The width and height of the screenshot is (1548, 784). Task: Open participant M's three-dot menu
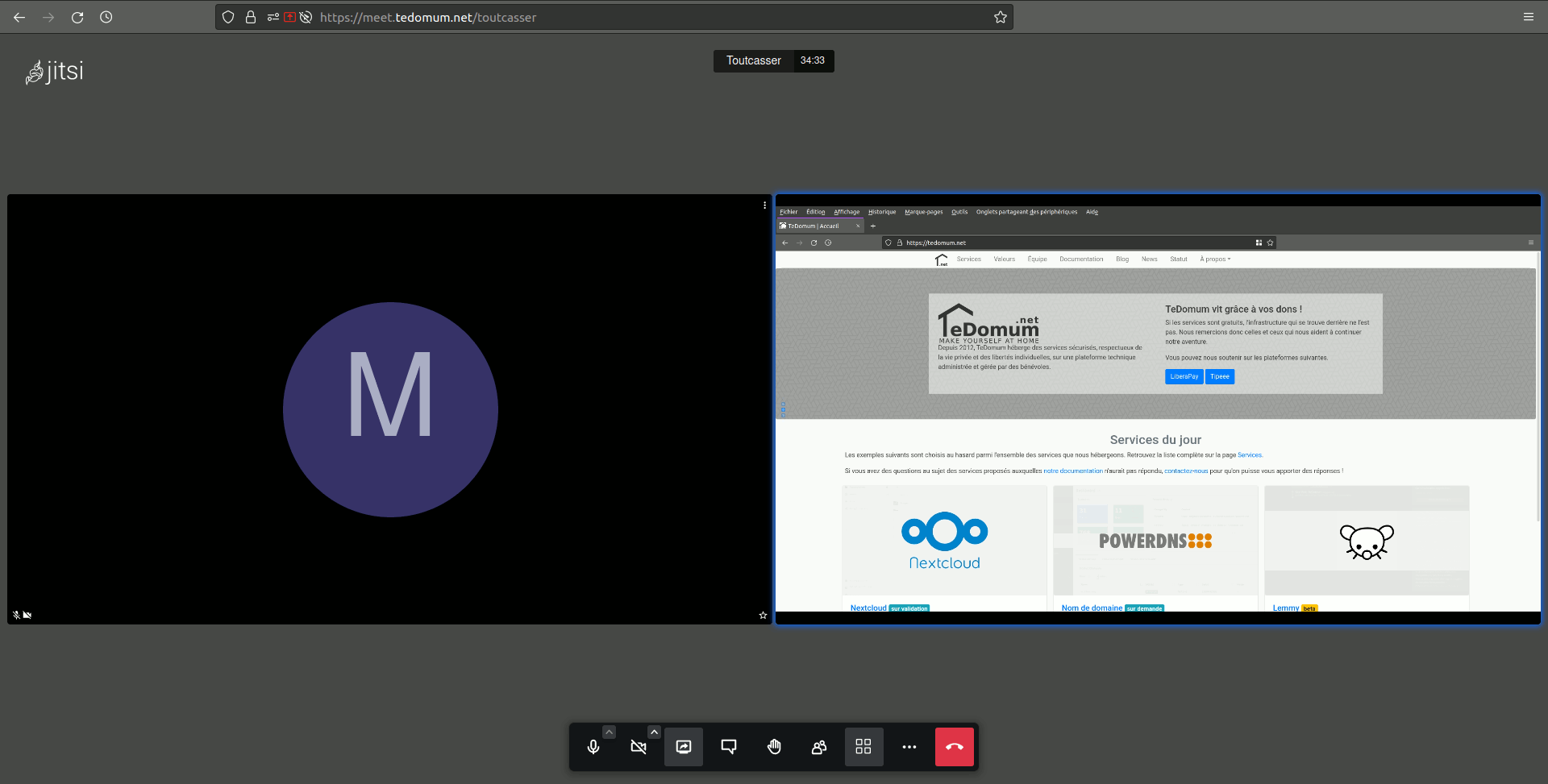[x=764, y=205]
